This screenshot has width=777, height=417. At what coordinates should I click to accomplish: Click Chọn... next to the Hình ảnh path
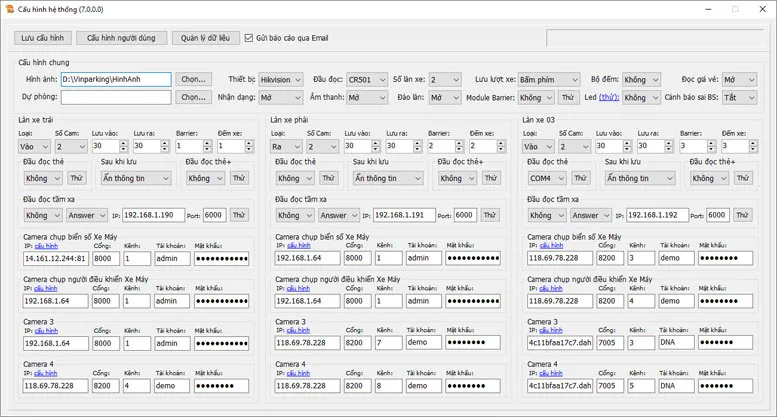point(193,79)
